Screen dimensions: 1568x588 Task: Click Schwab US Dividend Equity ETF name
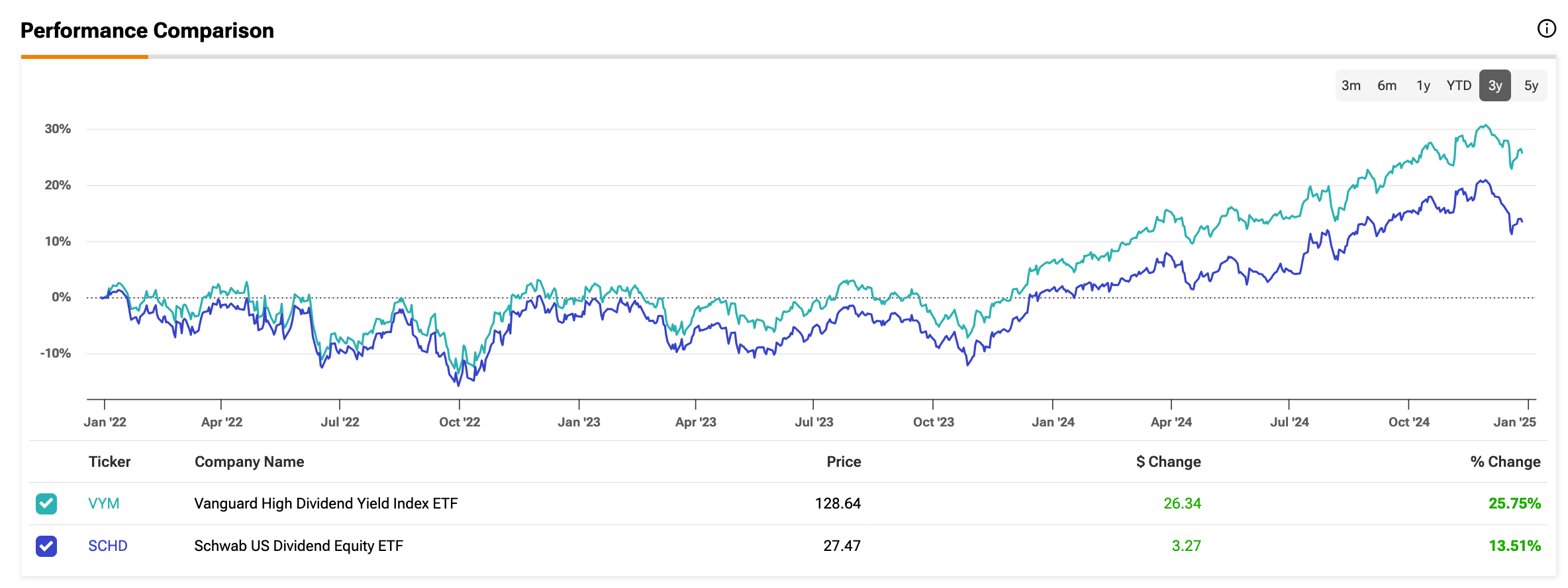[299, 546]
